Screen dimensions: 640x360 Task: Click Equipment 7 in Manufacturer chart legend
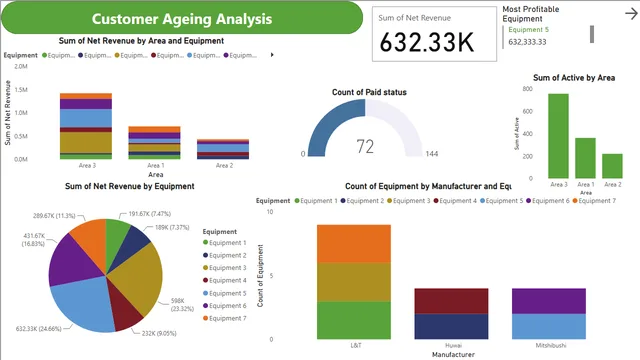594,201
